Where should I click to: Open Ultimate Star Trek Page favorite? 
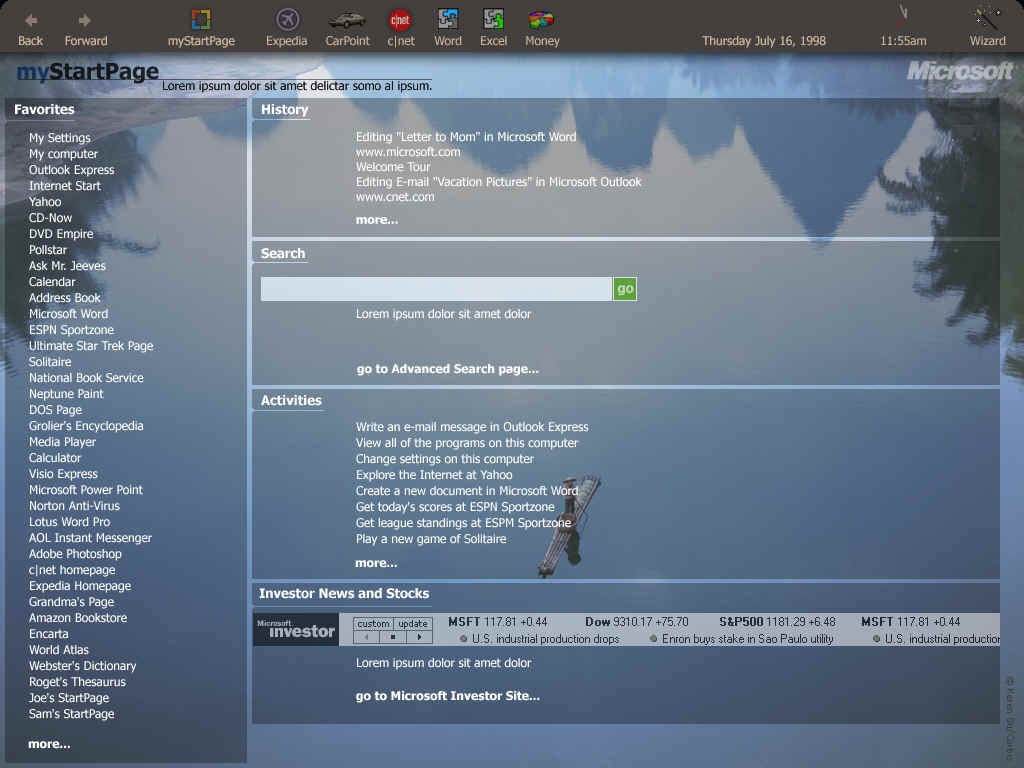coord(91,346)
